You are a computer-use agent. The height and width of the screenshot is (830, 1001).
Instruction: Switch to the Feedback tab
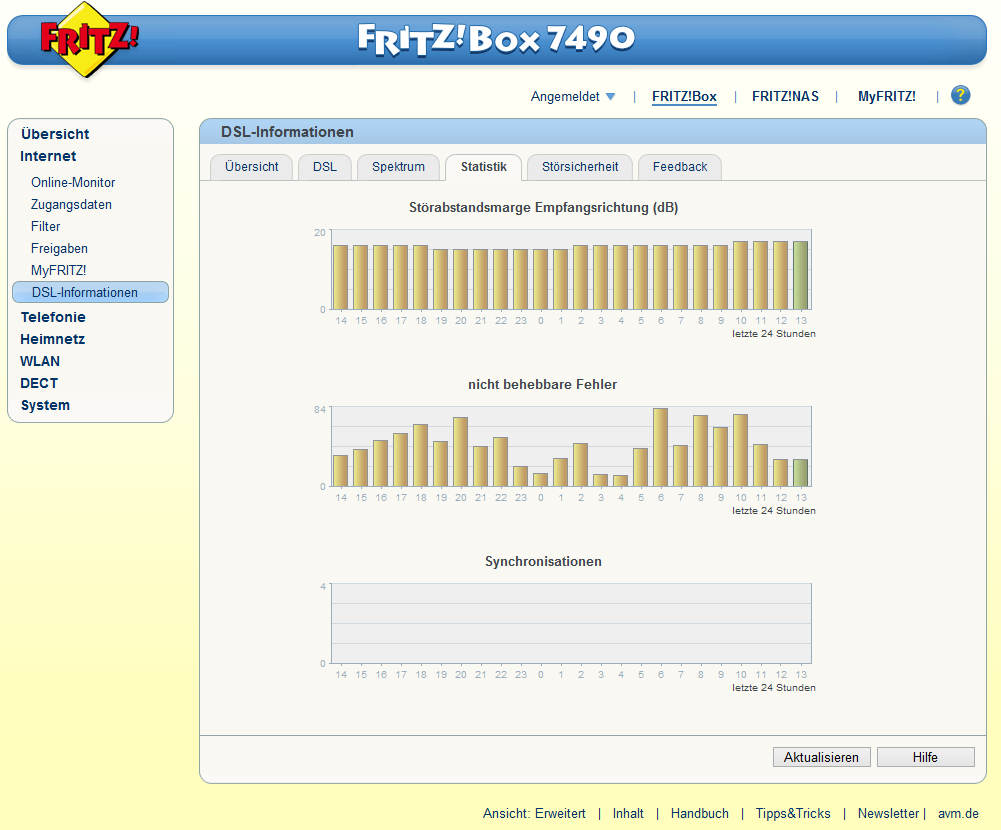pyautogui.click(x=680, y=167)
